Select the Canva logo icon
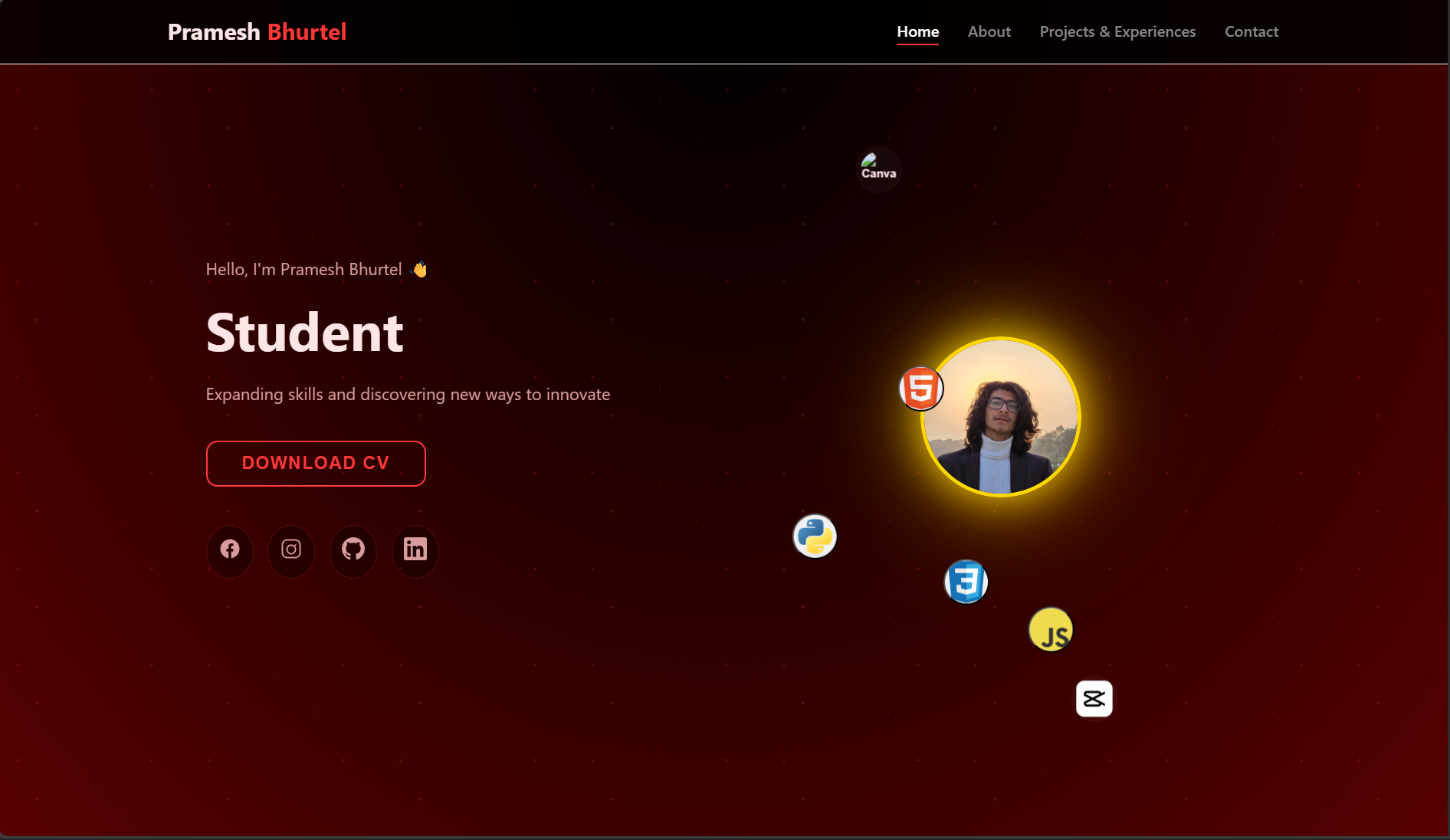The height and width of the screenshot is (840, 1450). coord(878,169)
